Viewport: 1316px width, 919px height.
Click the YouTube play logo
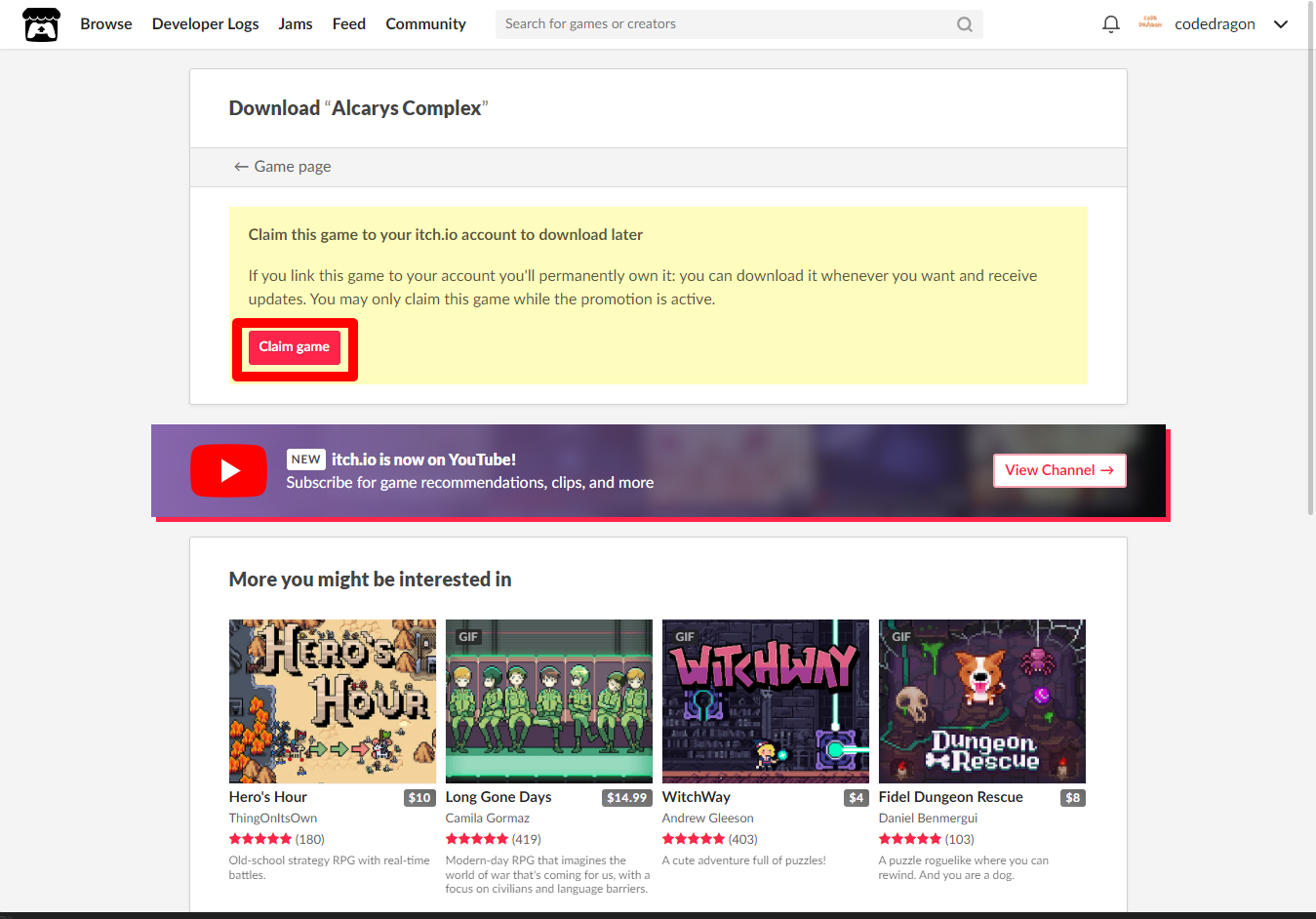(x=228, y=470)
